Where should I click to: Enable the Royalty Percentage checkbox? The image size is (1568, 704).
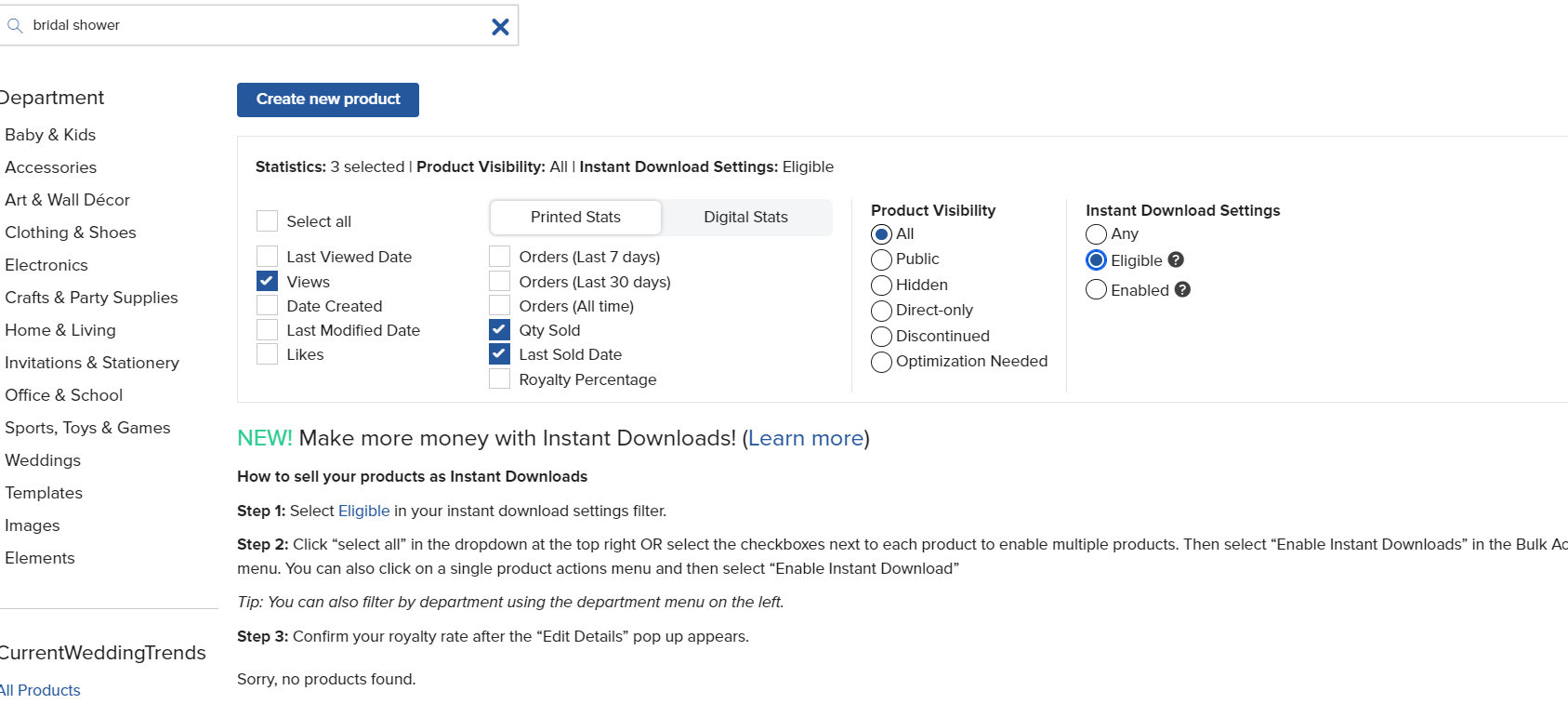click(499, 379)
